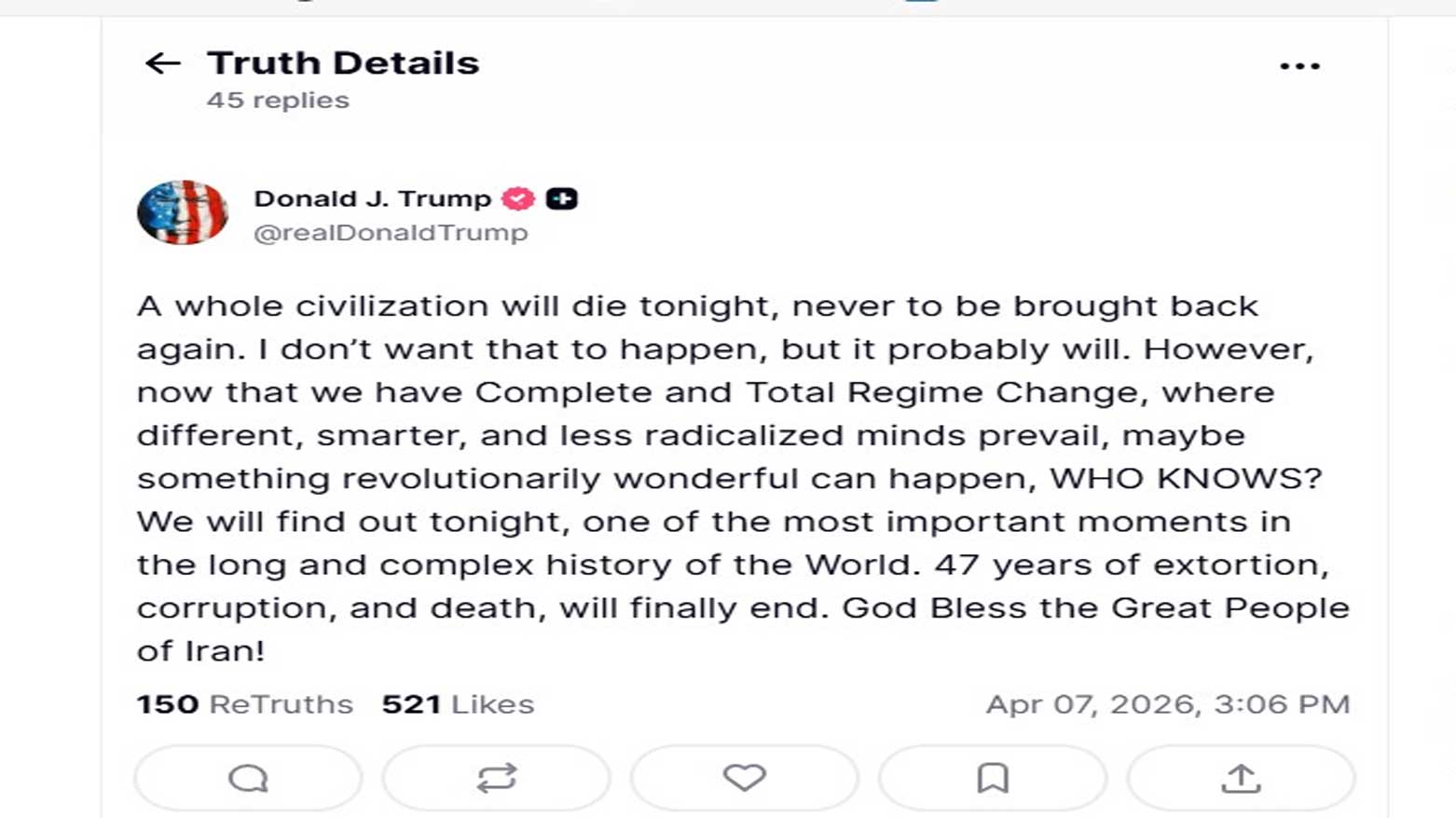1456x818 pixels.
Task: Click the dark plus badge beside the name
Action: click(x=561, y=198)
